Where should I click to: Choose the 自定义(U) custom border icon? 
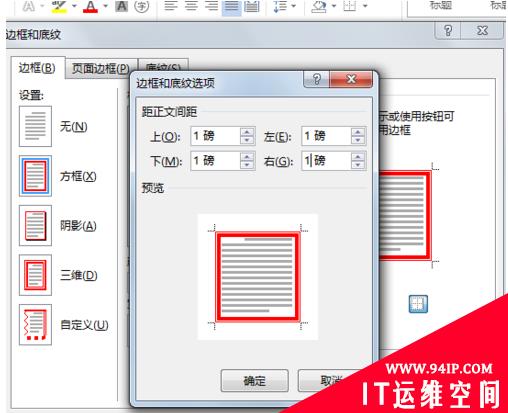35,325
